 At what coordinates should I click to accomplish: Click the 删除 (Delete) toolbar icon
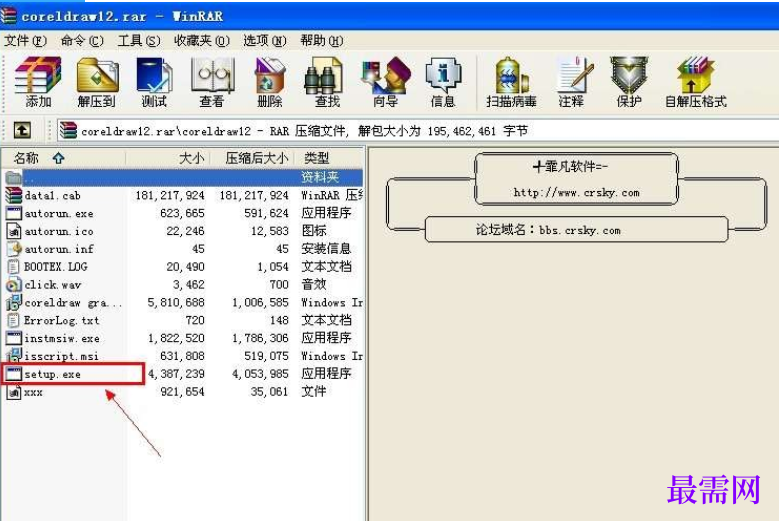pos(270,75)
